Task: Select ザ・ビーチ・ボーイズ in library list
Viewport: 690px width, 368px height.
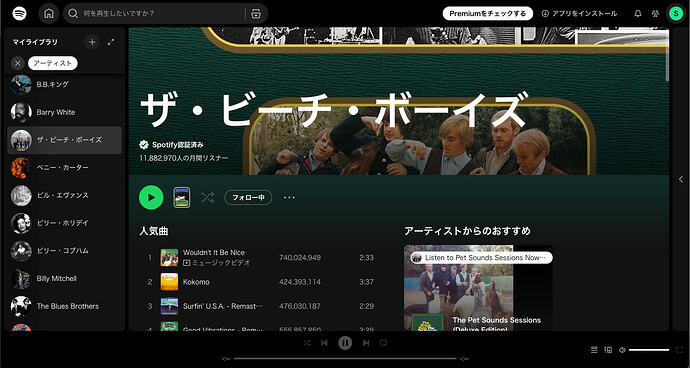Action: [64, 140]
